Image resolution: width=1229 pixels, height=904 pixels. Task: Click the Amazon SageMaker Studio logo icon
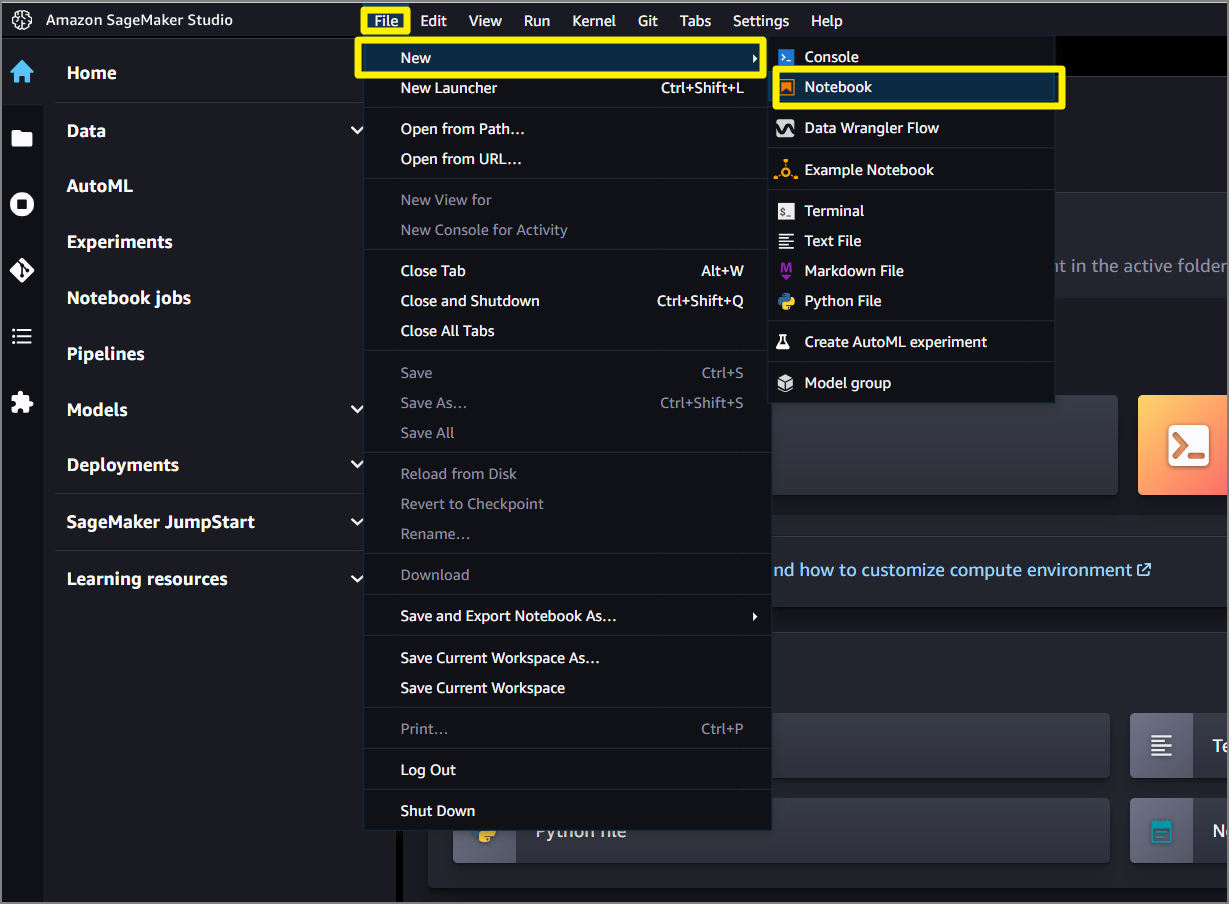(x=22, y=20)
